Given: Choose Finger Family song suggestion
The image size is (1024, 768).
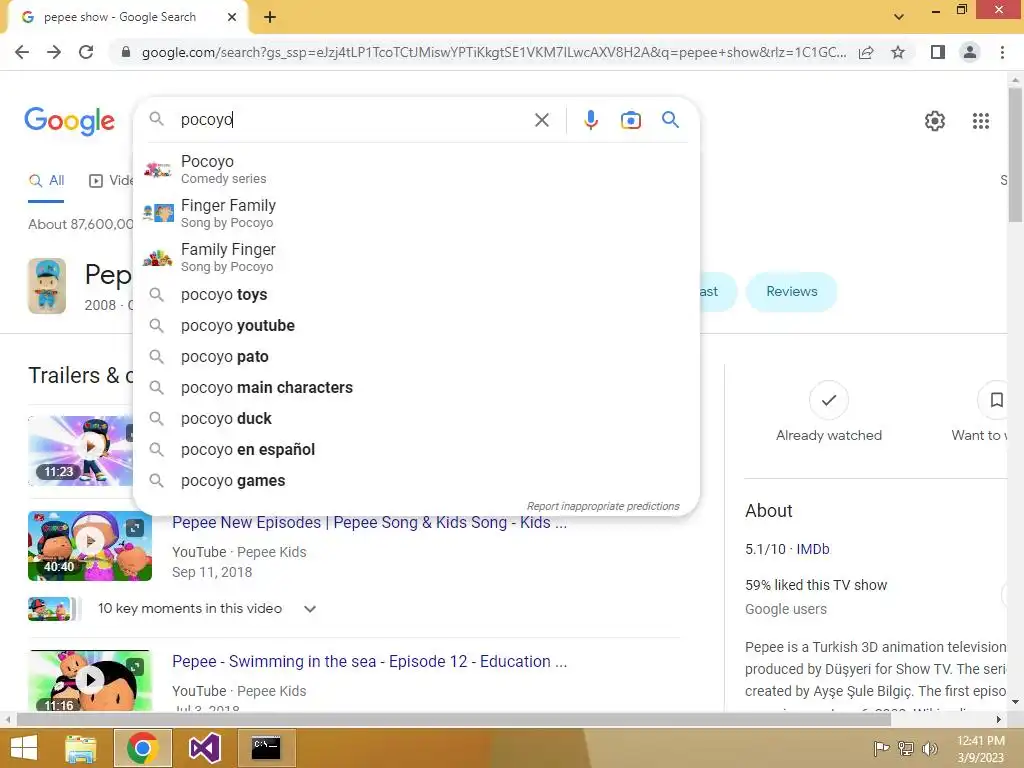Looking at the screenshot, I should coord(416,213).
